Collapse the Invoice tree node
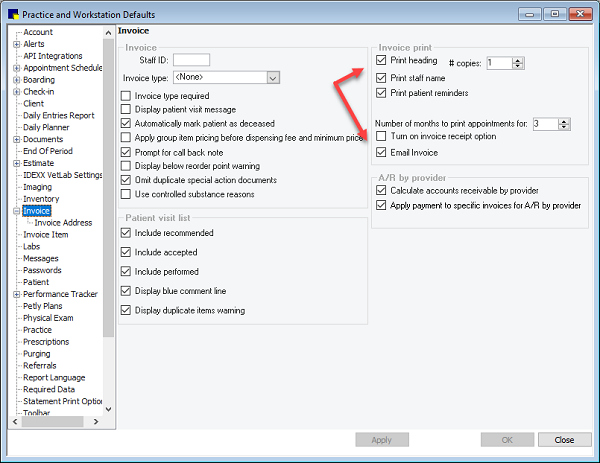Image resolution: width=600 pixels, height=463 pixels. [x=16, y=211]
